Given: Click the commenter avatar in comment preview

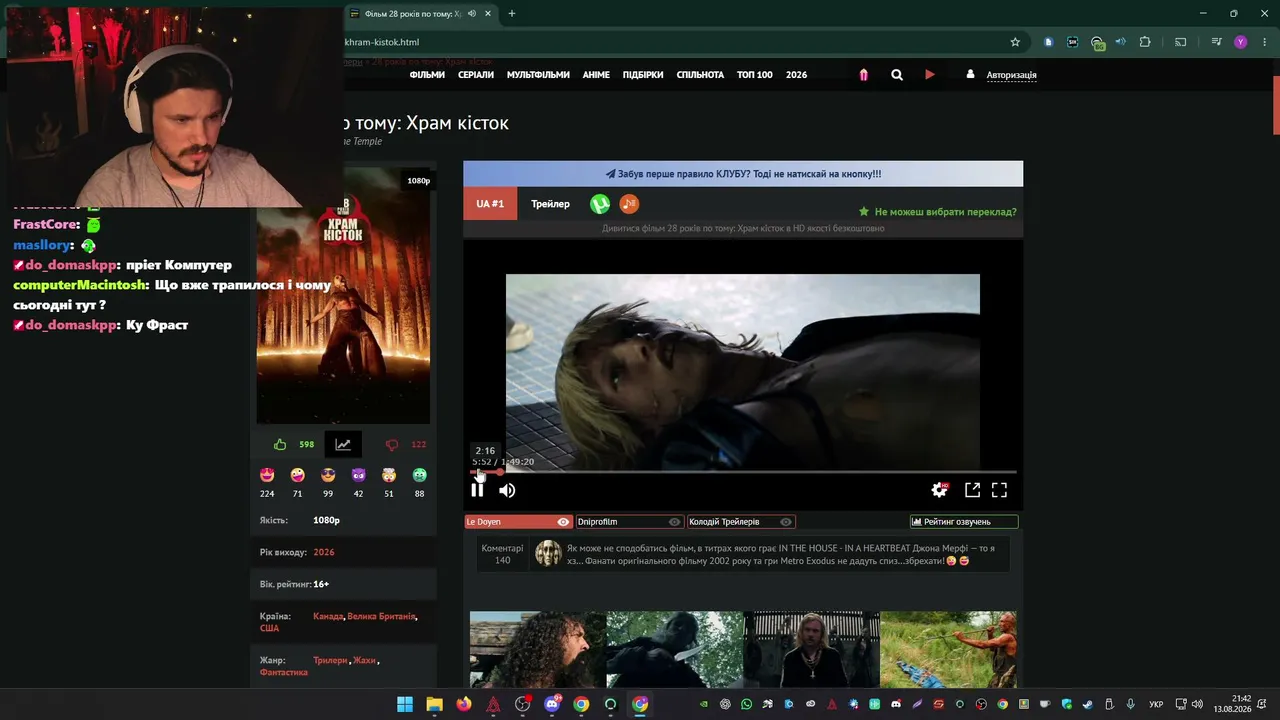Looking at the screenshot, I should [x=548, y=554].
